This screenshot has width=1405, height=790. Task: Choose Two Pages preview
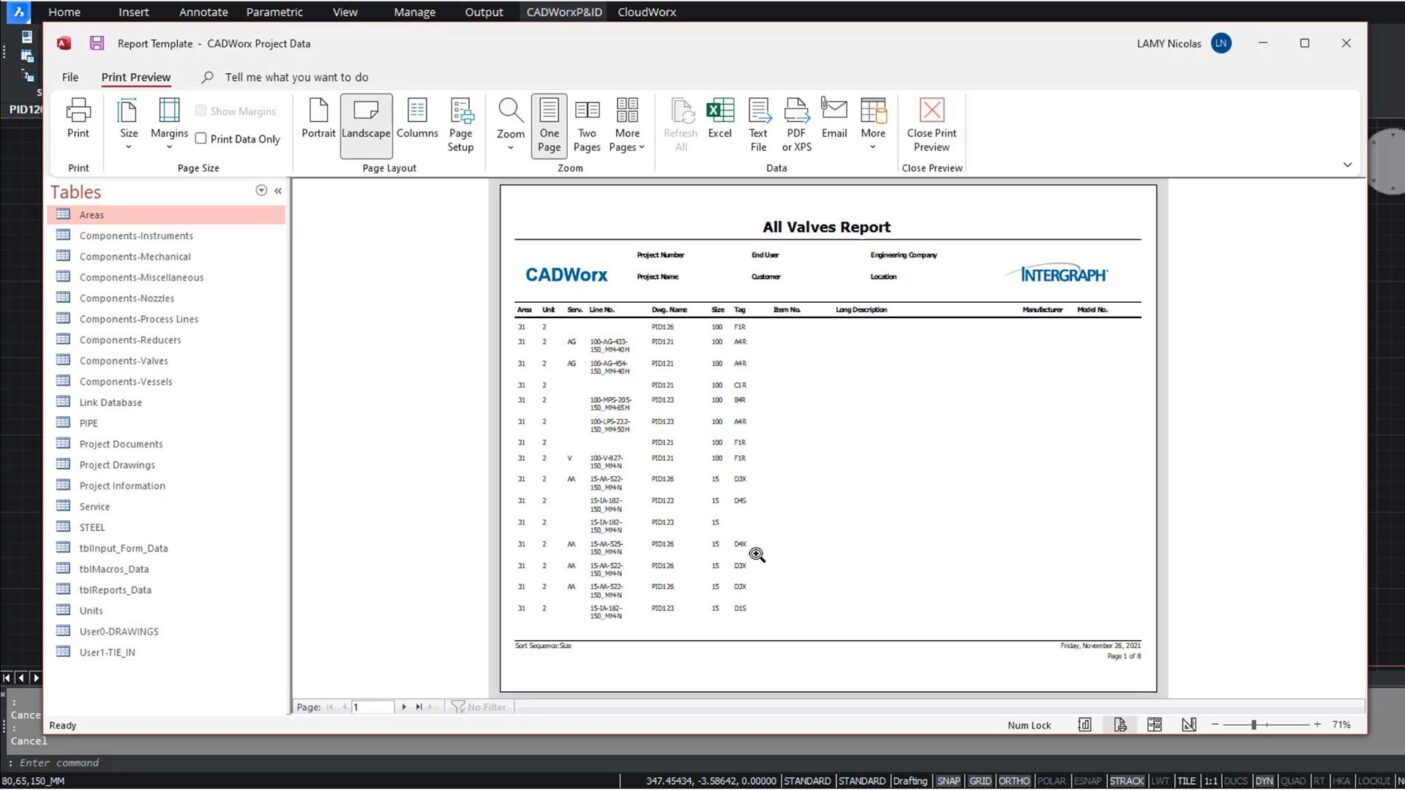[587, 125]
